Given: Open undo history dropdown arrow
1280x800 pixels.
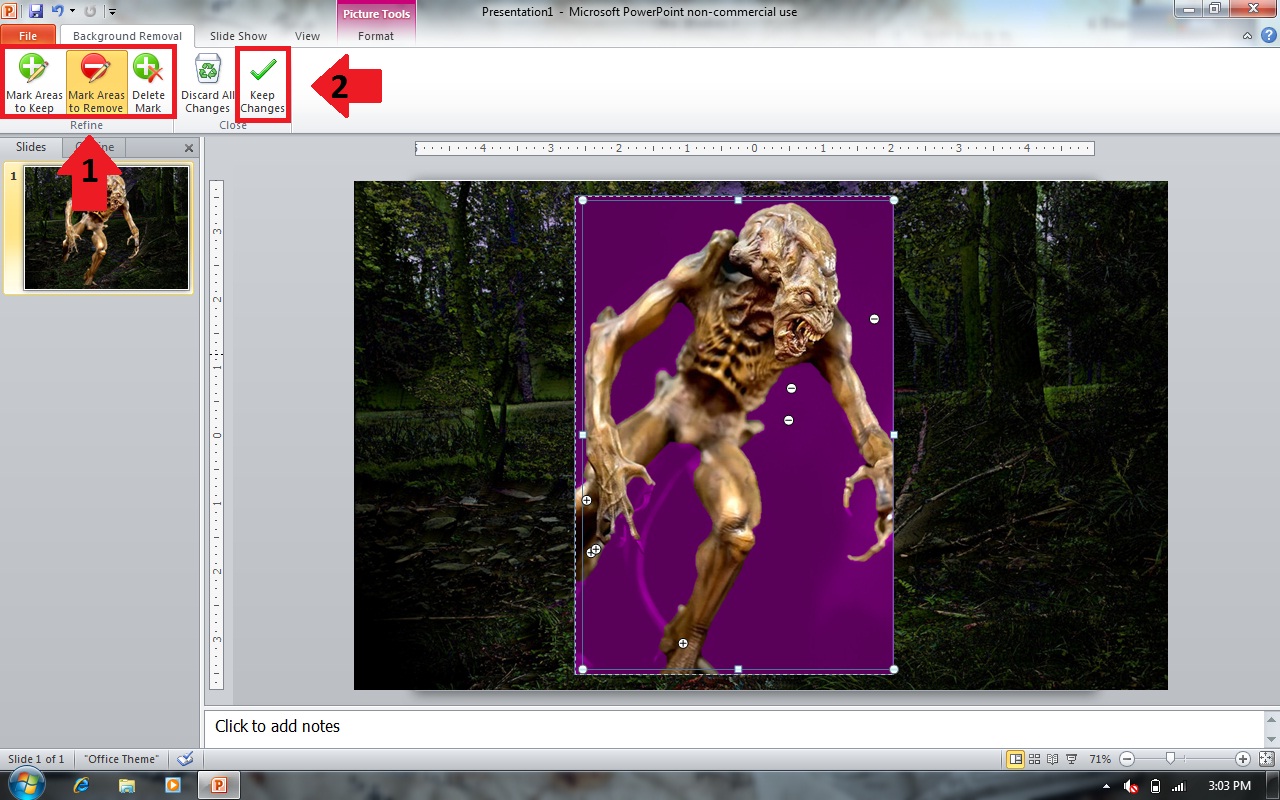Looking at the screenshot, I should click(72, 11).
